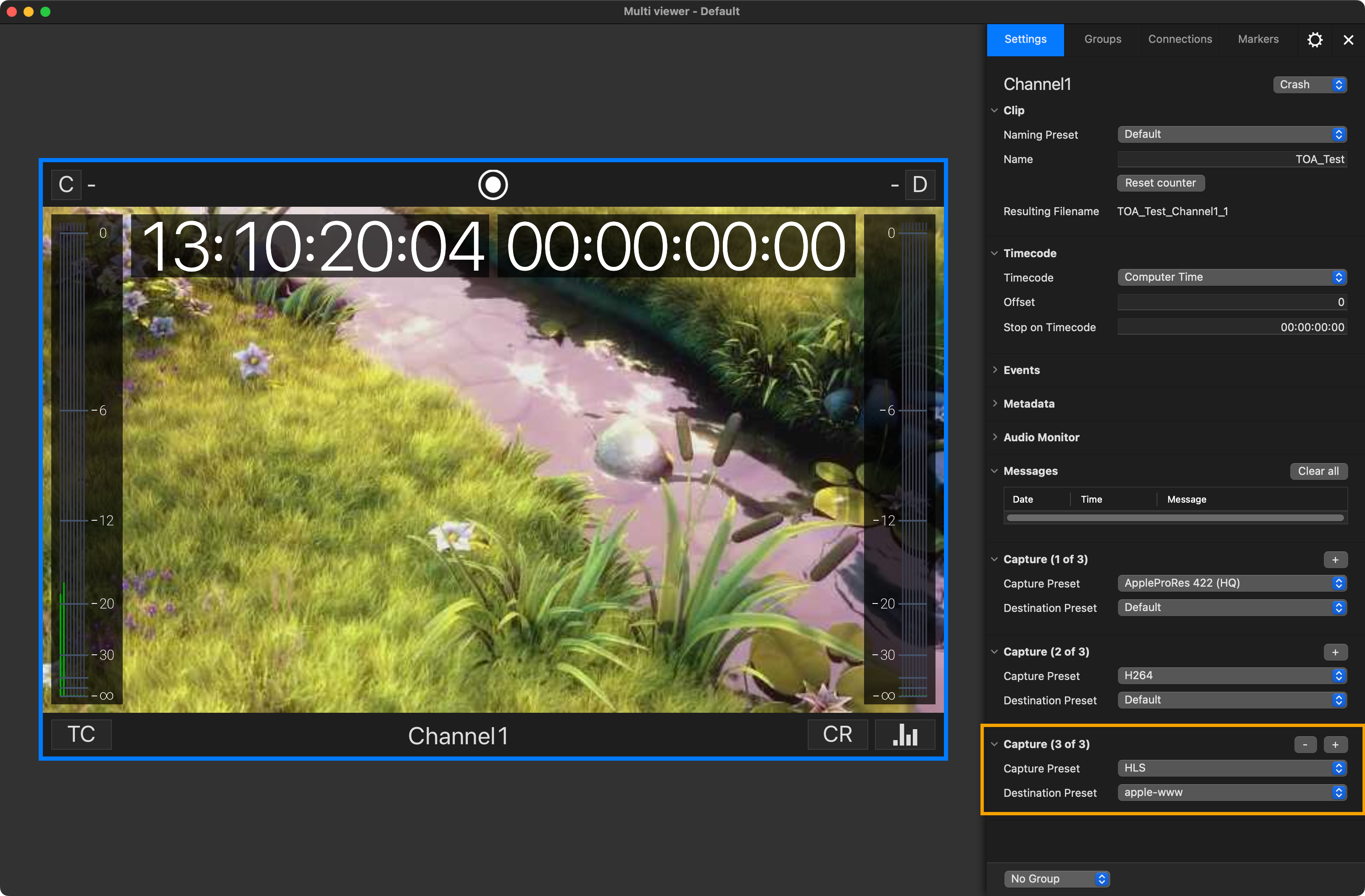The width and height of the screenshot is (1365, 896).
Task: Toggle the CR button below preview
Action: [837, 734]
